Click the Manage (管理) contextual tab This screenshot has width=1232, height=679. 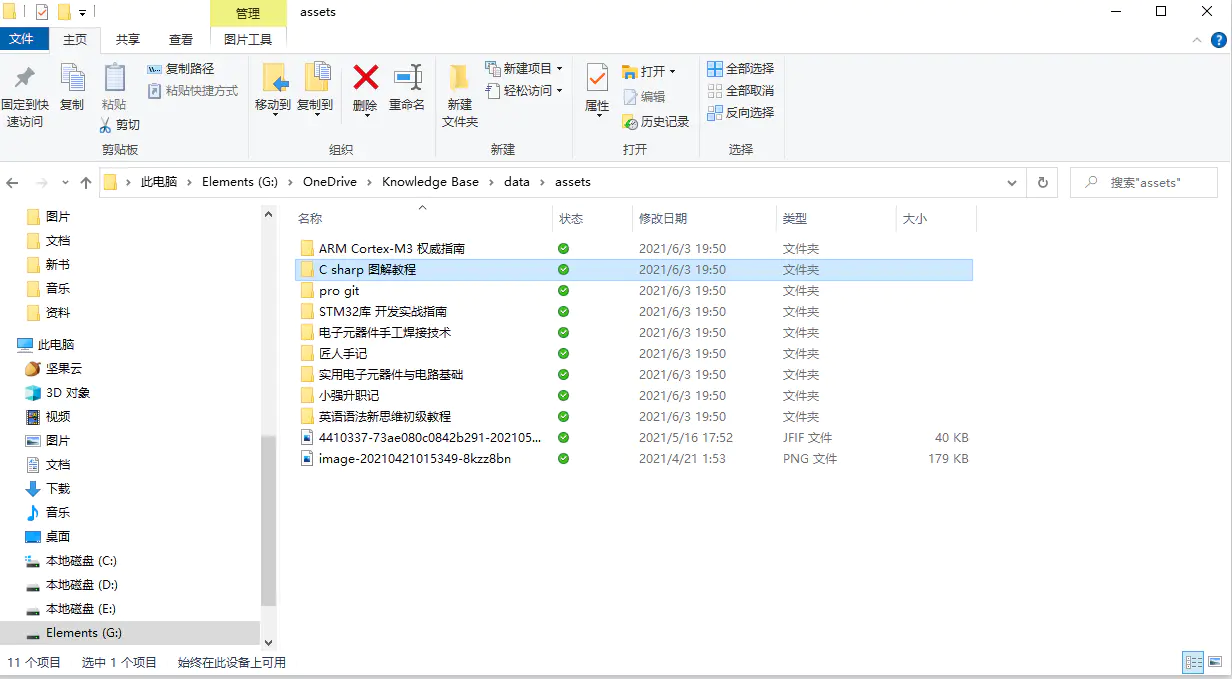(248, 13)
